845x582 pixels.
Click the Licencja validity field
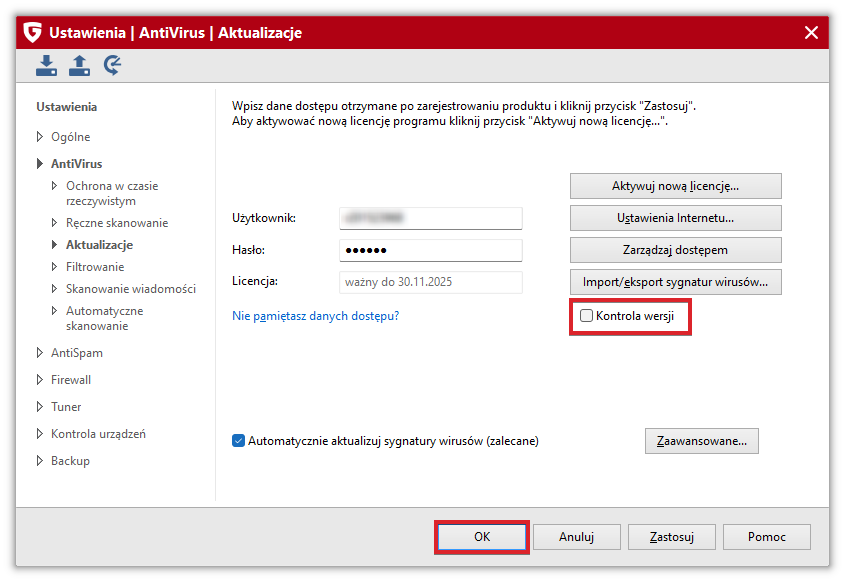point(431,282)
